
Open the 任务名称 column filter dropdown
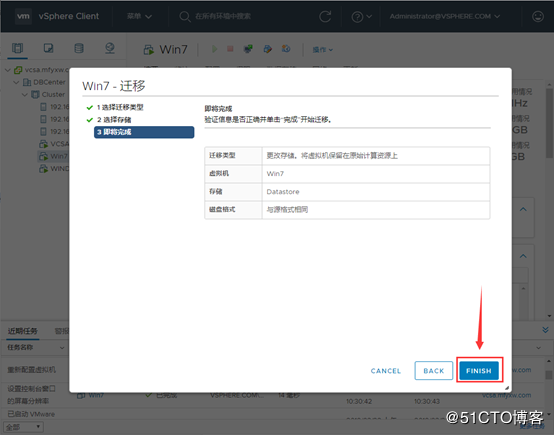coord(62,348)
